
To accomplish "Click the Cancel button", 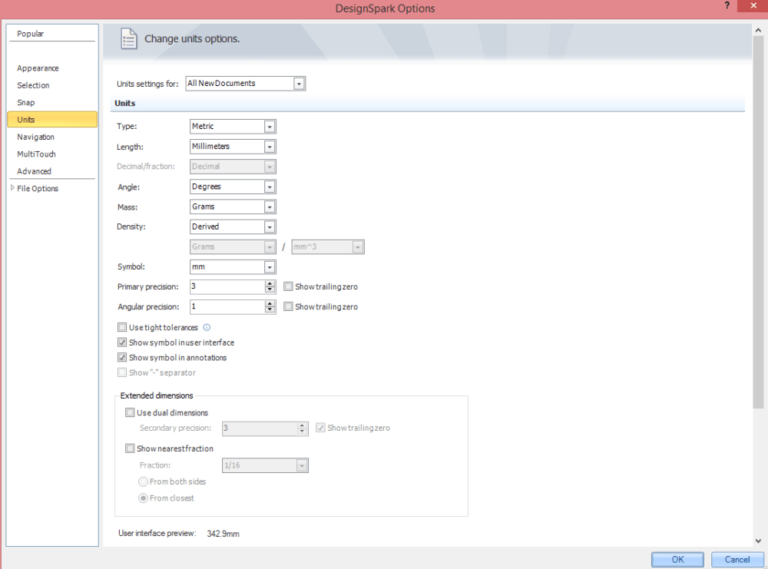I will (737, 559).
